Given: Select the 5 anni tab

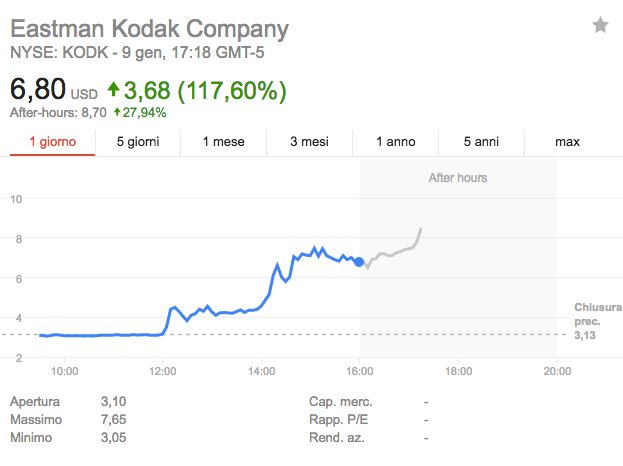Looking at the screenshot, I should (x=482, y=142).
